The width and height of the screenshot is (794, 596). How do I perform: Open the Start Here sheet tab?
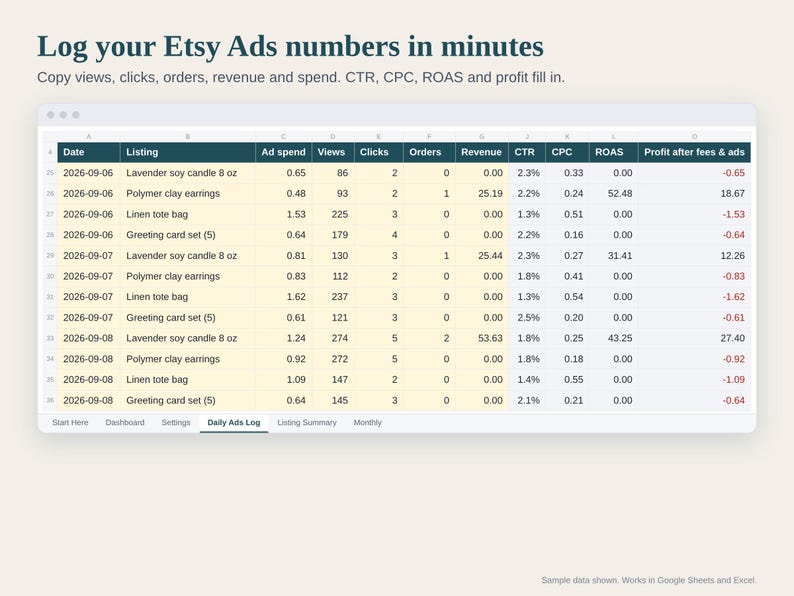70,422
